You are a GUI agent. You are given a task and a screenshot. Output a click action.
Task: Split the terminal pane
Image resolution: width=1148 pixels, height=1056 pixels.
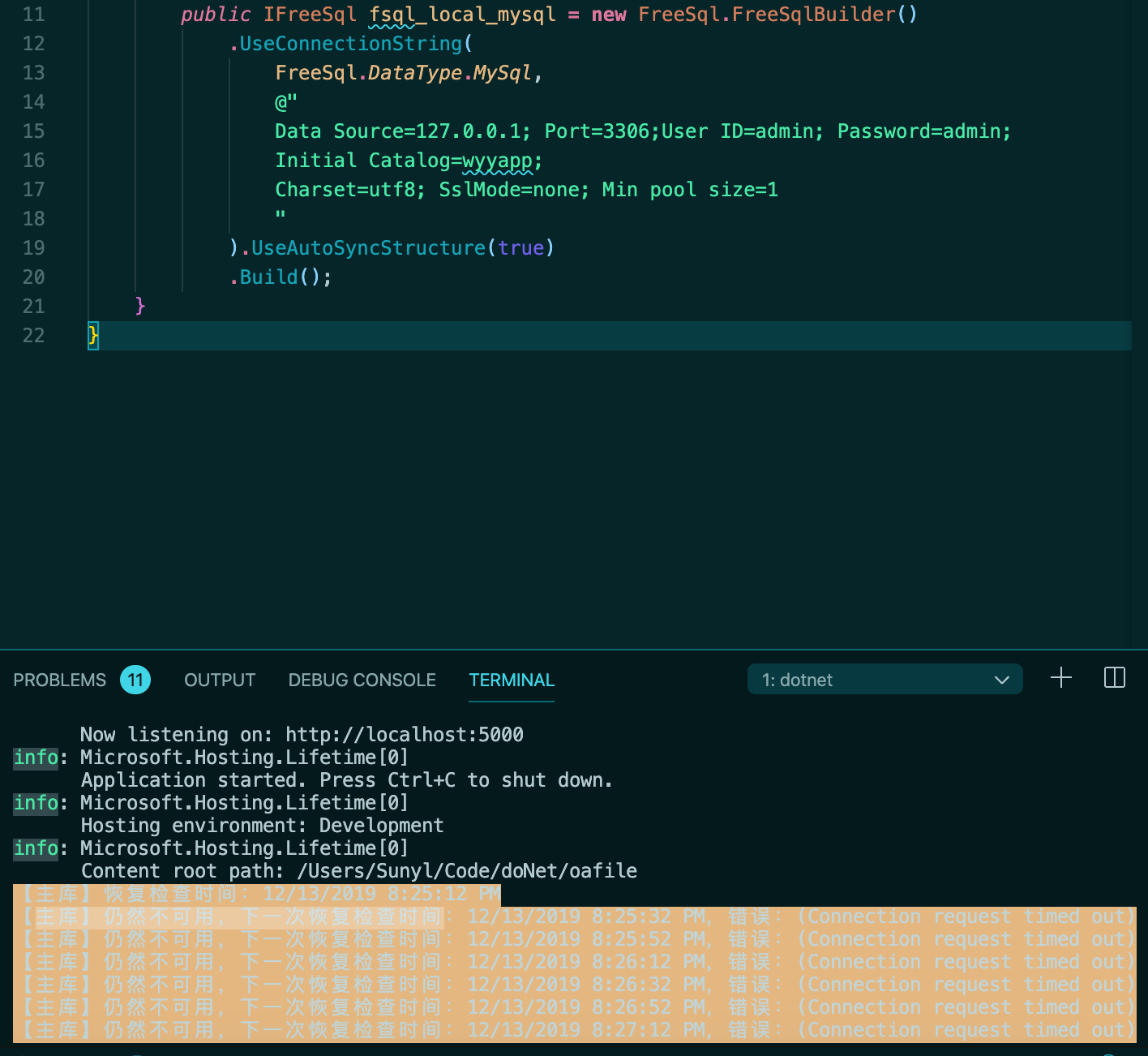click(1115, 678)
